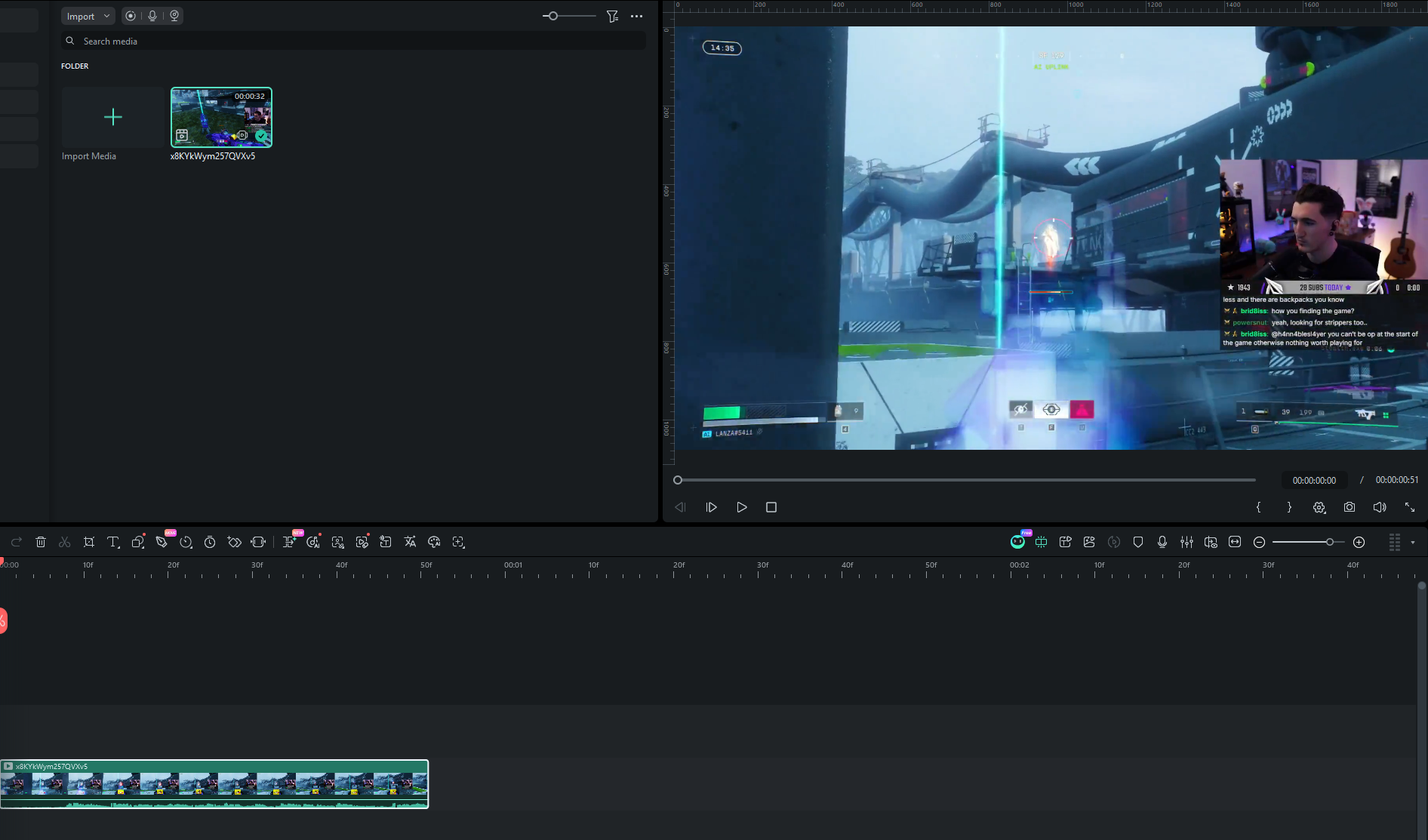
Task: Click the redo arrow in timeline toolbar
Action: click(17, 542)
